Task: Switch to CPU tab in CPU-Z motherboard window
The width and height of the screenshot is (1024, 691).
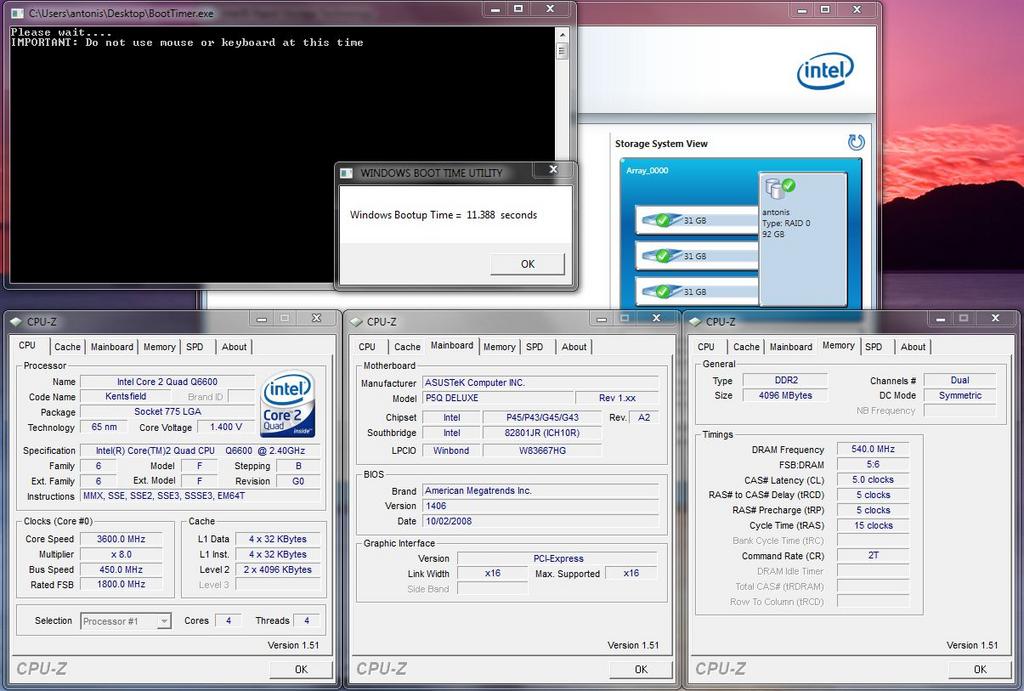Action: point(367,347)
